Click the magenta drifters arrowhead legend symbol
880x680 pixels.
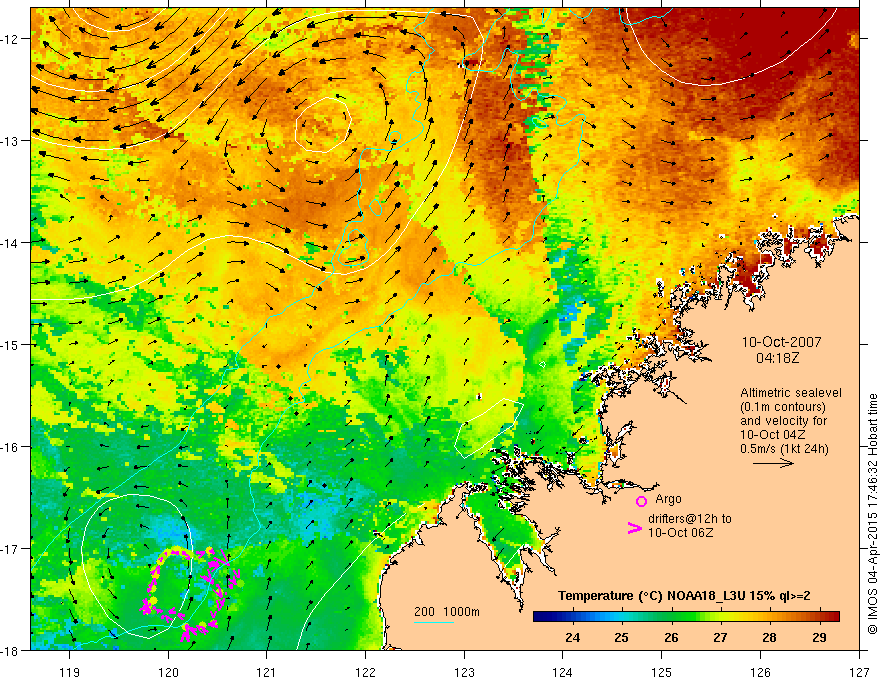(x=634, y=528)
